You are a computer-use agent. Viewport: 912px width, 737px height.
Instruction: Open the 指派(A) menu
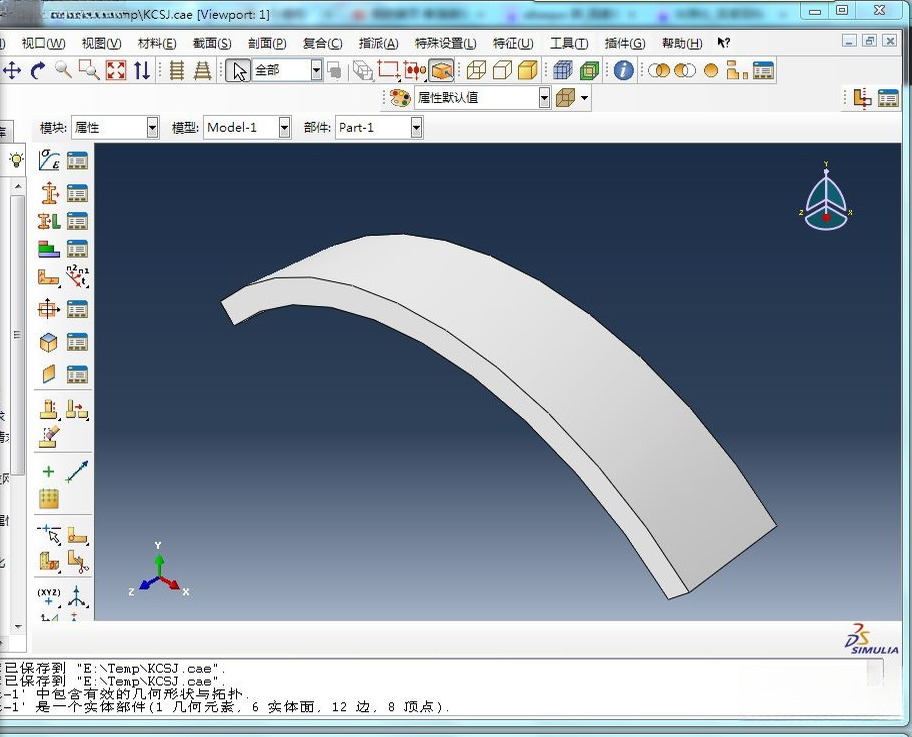379,43
